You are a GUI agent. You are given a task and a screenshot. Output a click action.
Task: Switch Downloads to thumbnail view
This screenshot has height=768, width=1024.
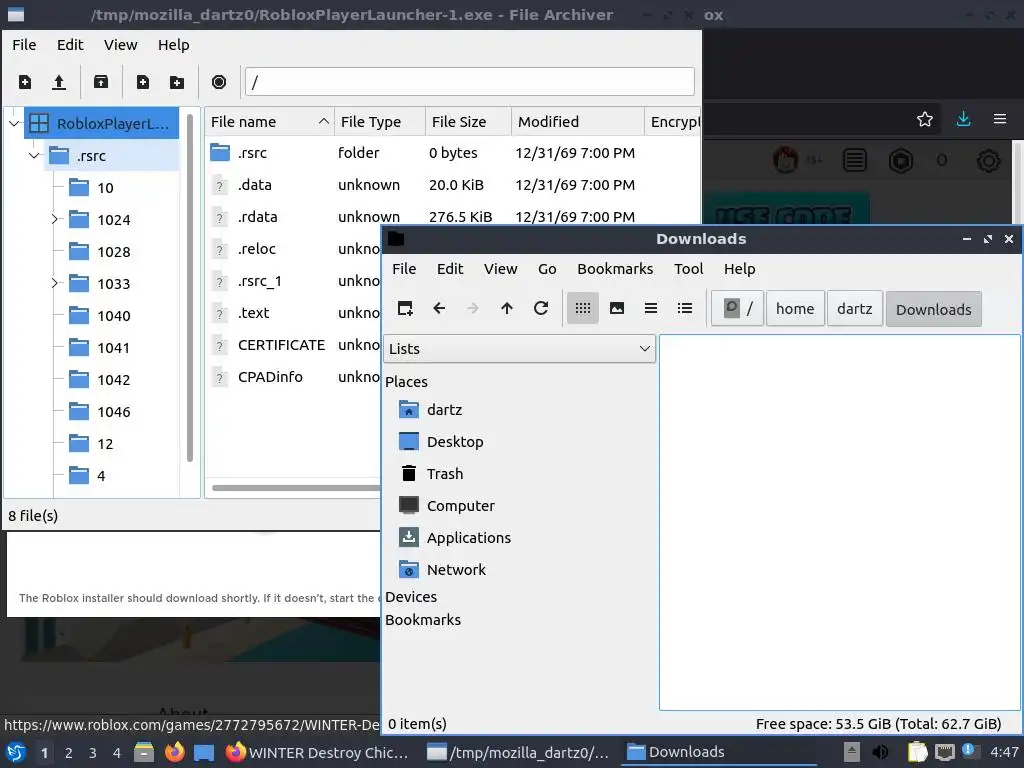[616, 308]
